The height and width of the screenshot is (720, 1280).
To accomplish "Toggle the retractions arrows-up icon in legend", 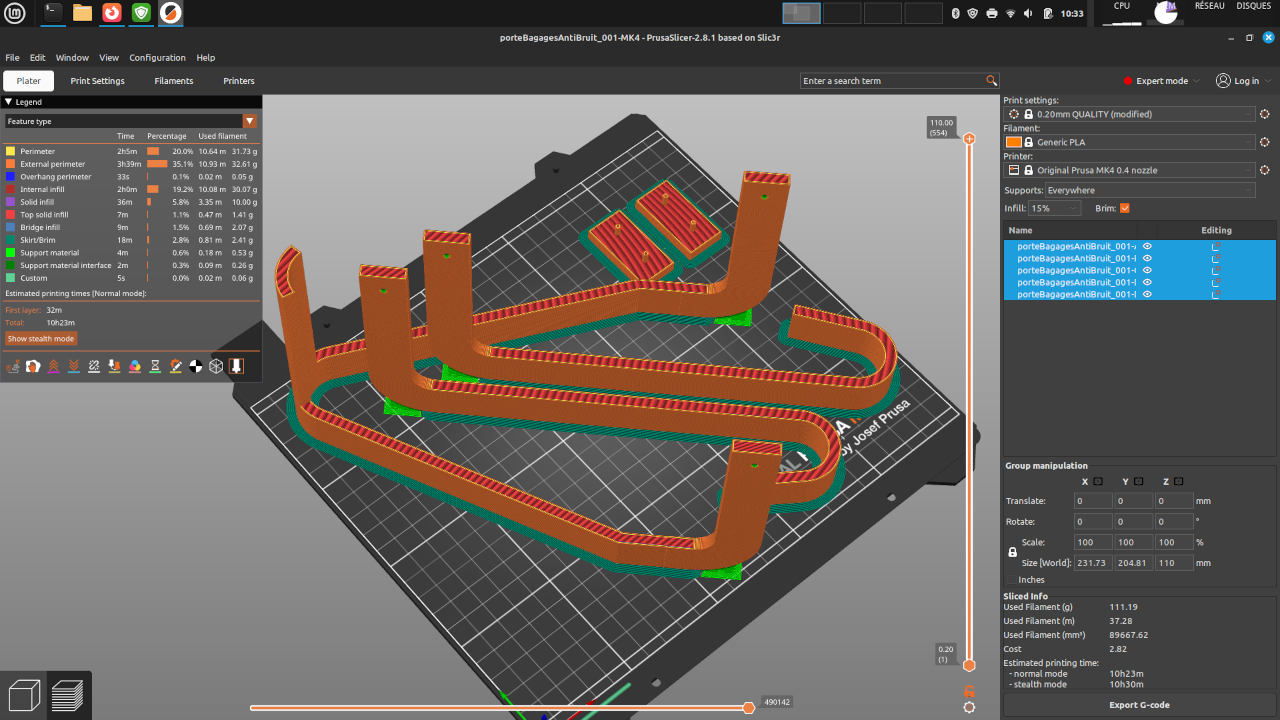I will [53, 367].
